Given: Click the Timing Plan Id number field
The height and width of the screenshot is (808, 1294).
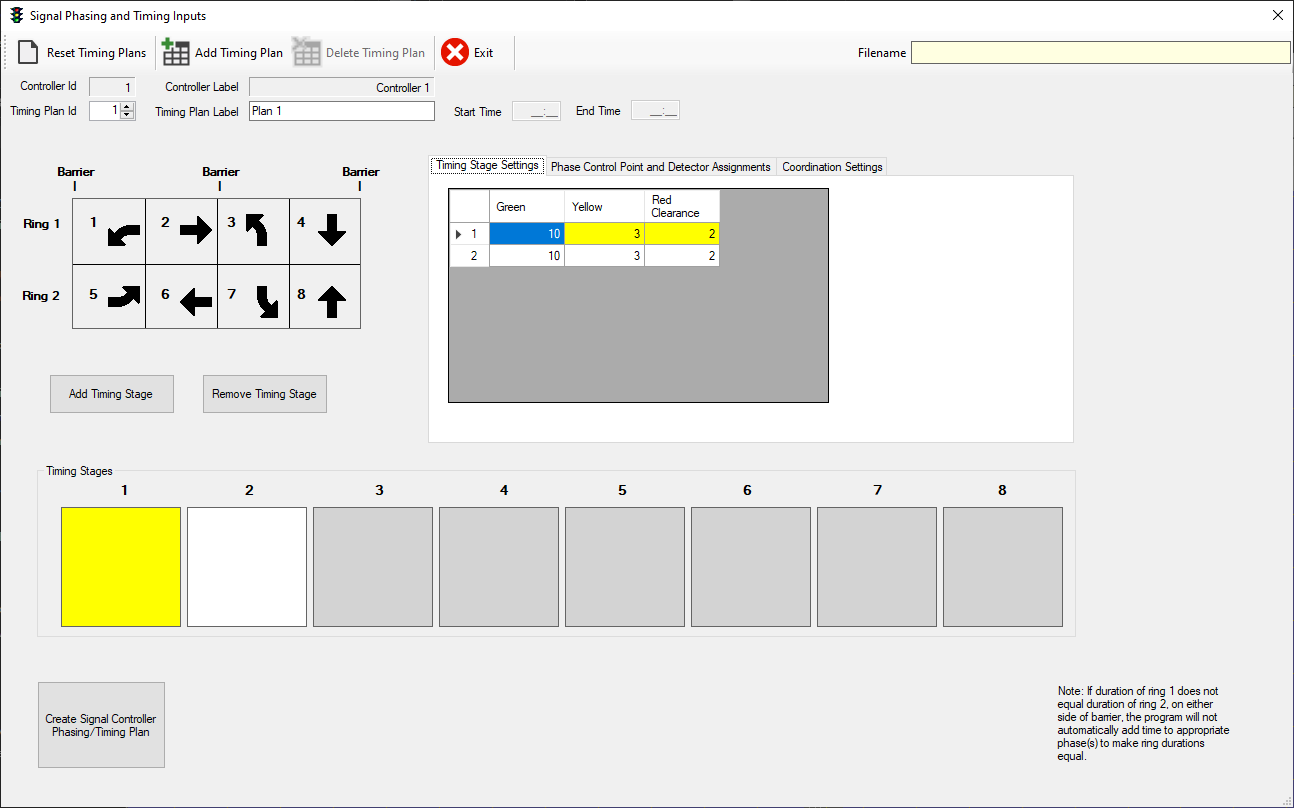Looking at the screenshot, I should click(104, 111).
